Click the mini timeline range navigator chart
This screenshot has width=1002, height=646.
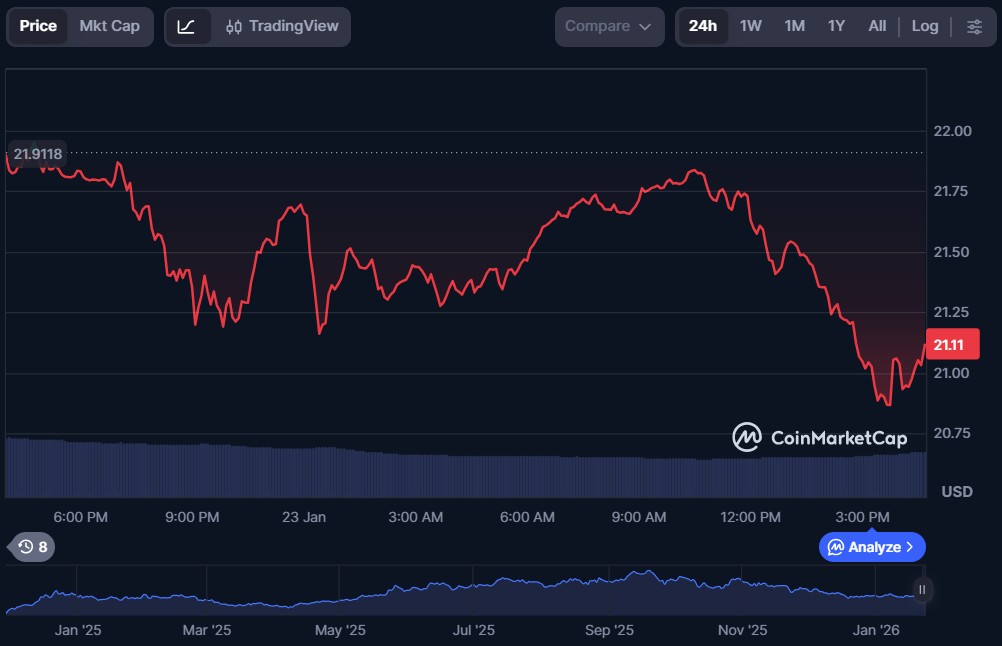(x=460, y=590)
